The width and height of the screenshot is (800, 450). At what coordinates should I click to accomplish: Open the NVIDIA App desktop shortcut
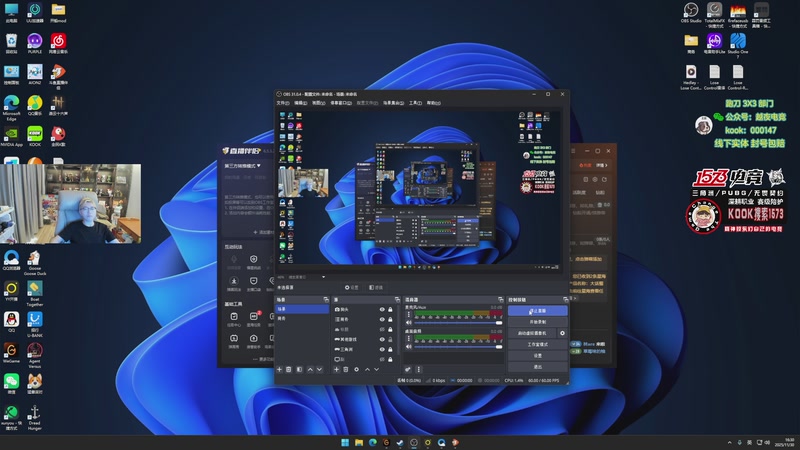tap(11, 136)
